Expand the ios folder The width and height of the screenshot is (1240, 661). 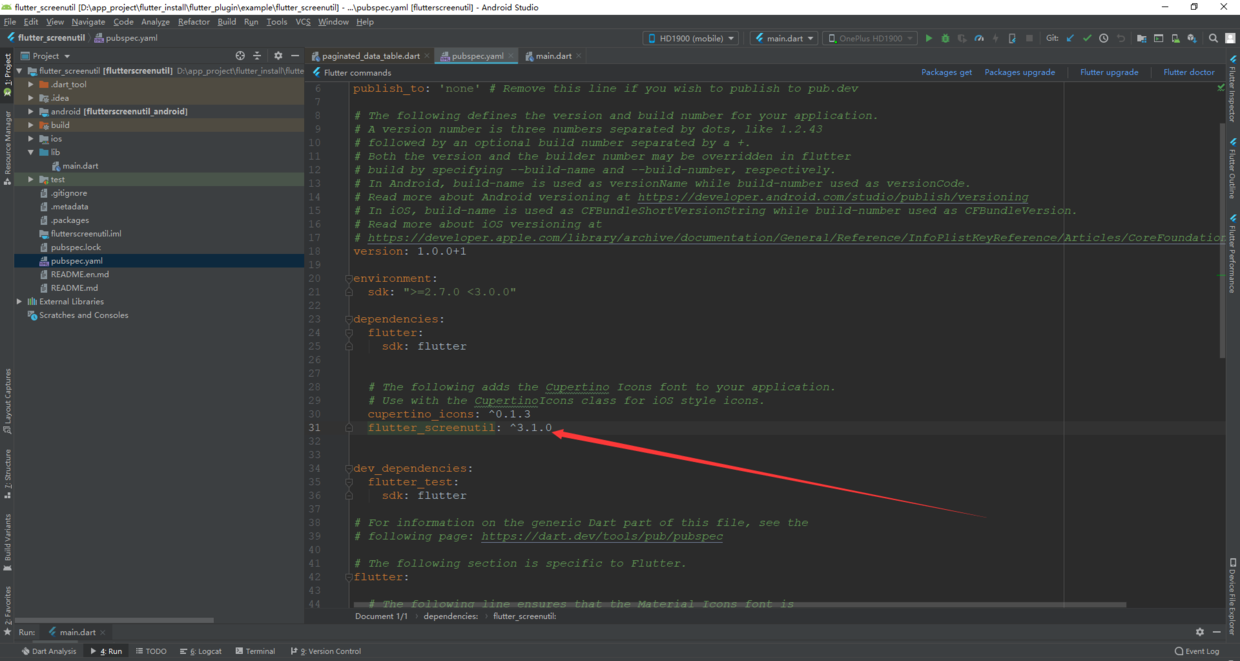click(x=31, y=139)
